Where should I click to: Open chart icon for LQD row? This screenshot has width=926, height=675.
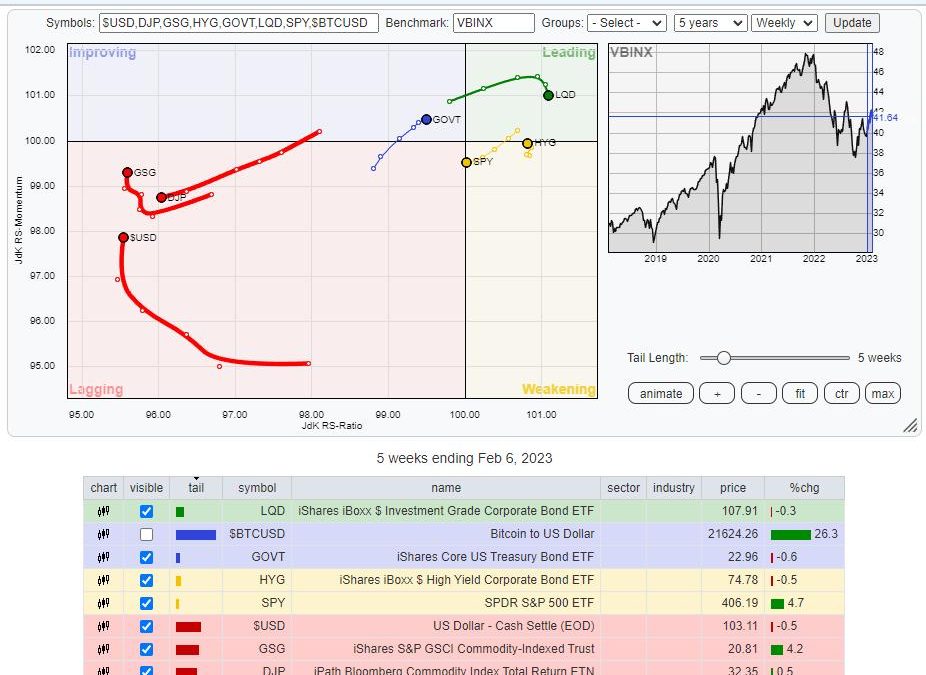[103, 511]
